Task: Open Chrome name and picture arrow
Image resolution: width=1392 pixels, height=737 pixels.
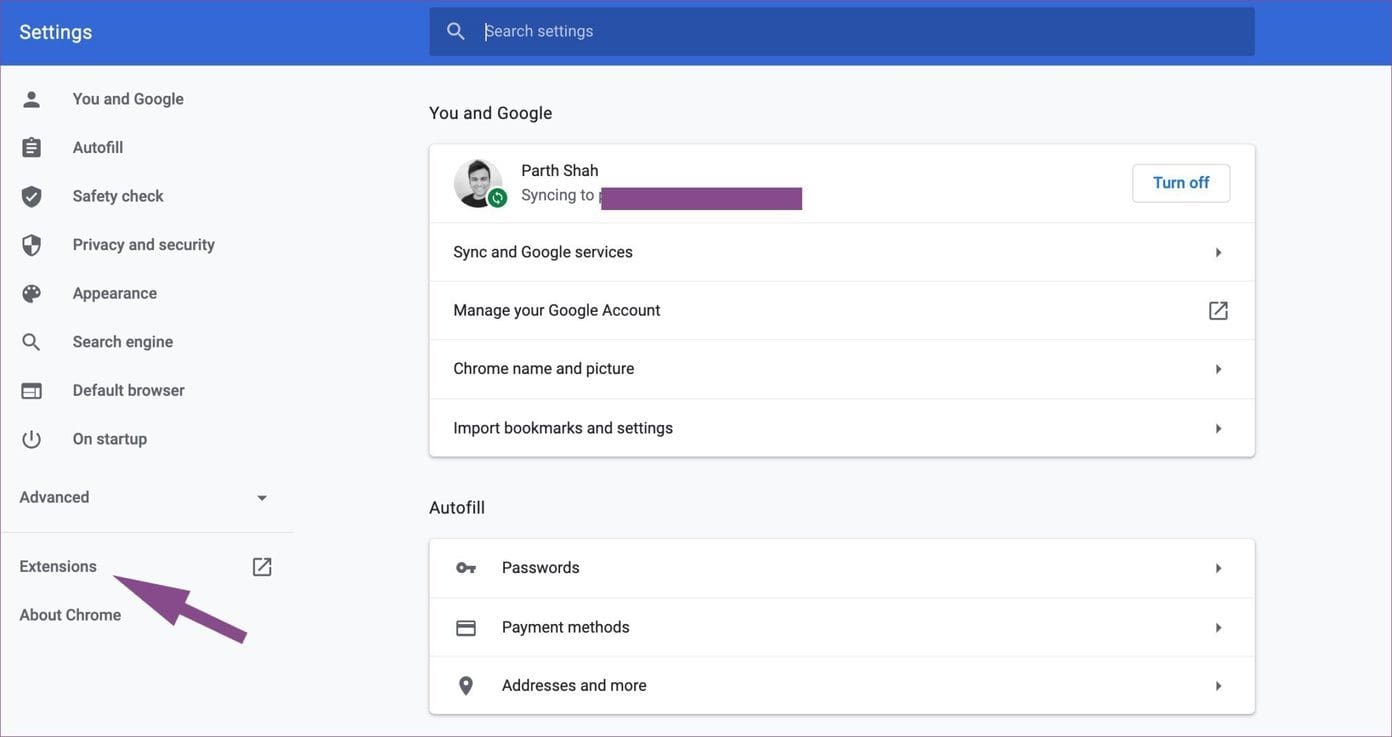Action: point(1218,369)
